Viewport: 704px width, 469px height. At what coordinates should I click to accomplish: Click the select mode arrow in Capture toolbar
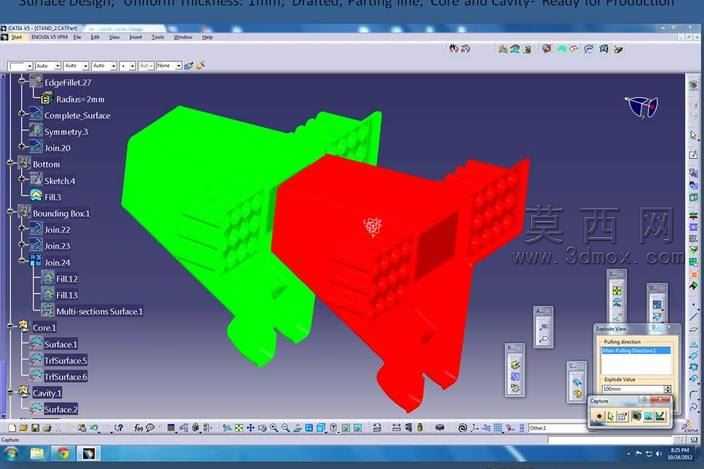610,416
